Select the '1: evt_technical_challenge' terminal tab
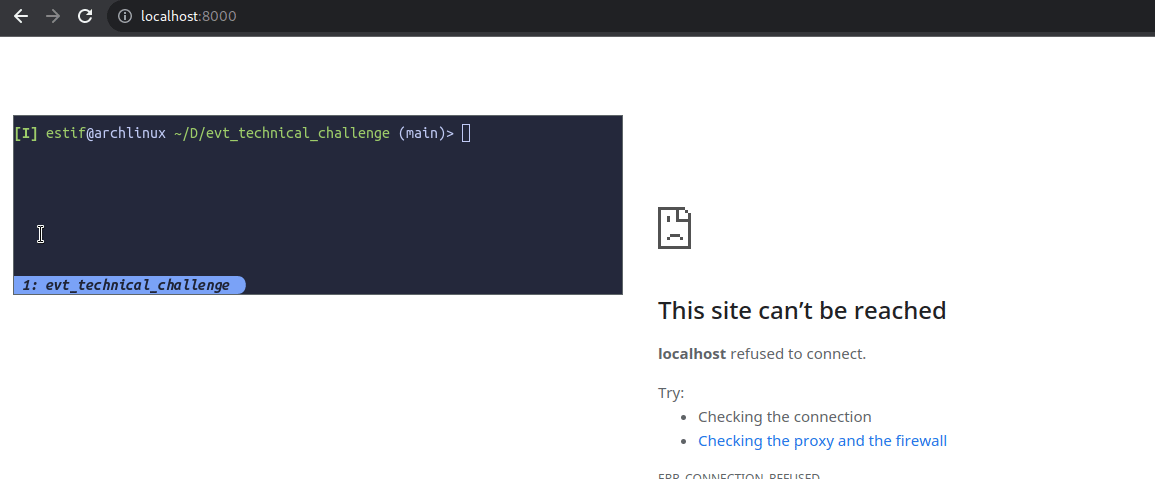 click(130, 285)
